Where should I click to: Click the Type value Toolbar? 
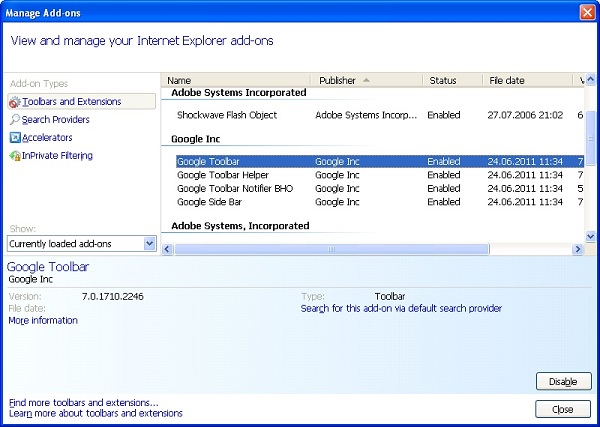coord(390,297)
